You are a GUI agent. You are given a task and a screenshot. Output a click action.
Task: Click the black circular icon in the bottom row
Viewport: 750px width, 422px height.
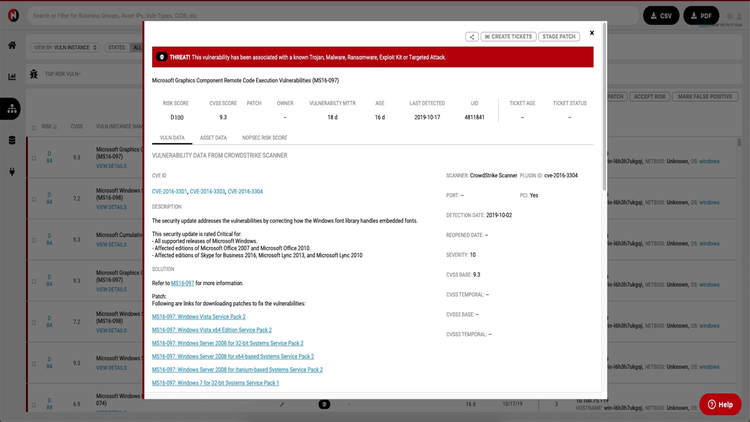click(324, 404)
